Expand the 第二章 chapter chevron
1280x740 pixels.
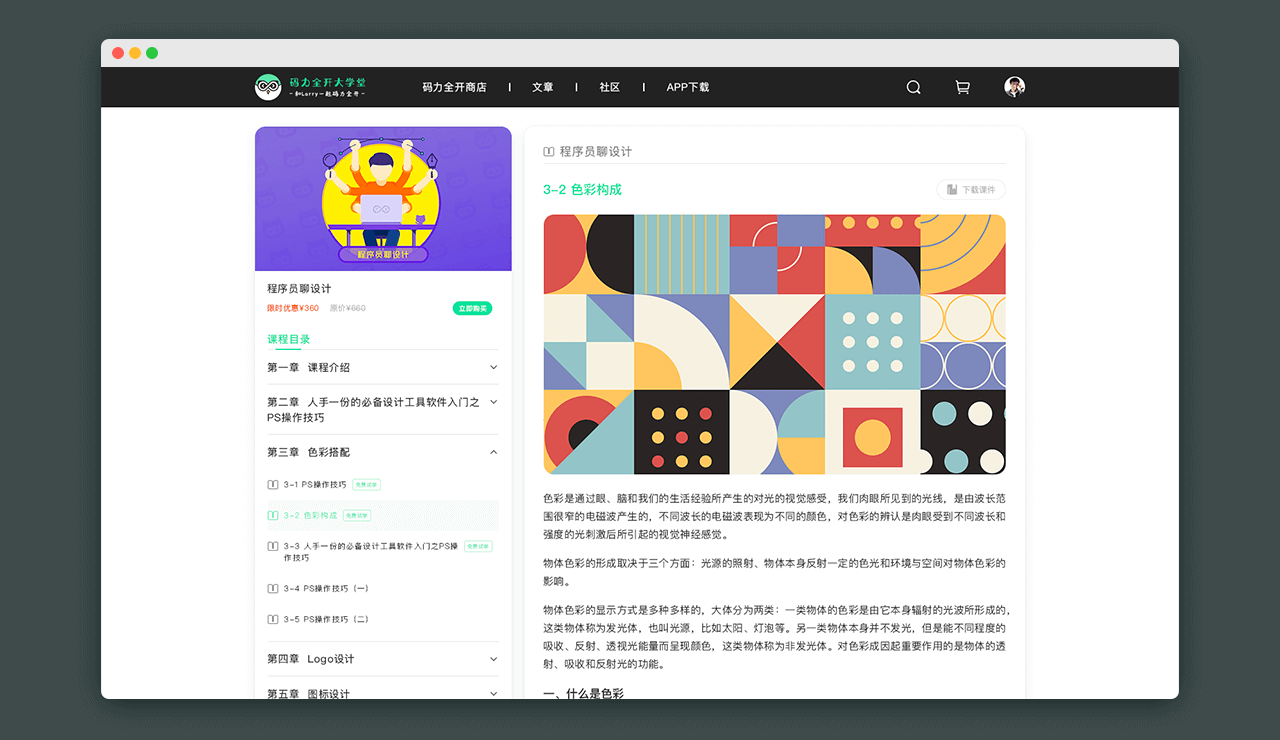(493, 402)
